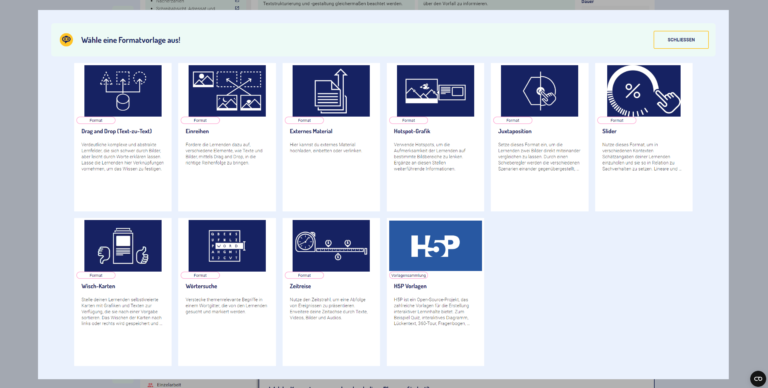Click the yellow mascot icon in header
The width and height of the screenshot is (768, 388).
(x=66, y=40)
